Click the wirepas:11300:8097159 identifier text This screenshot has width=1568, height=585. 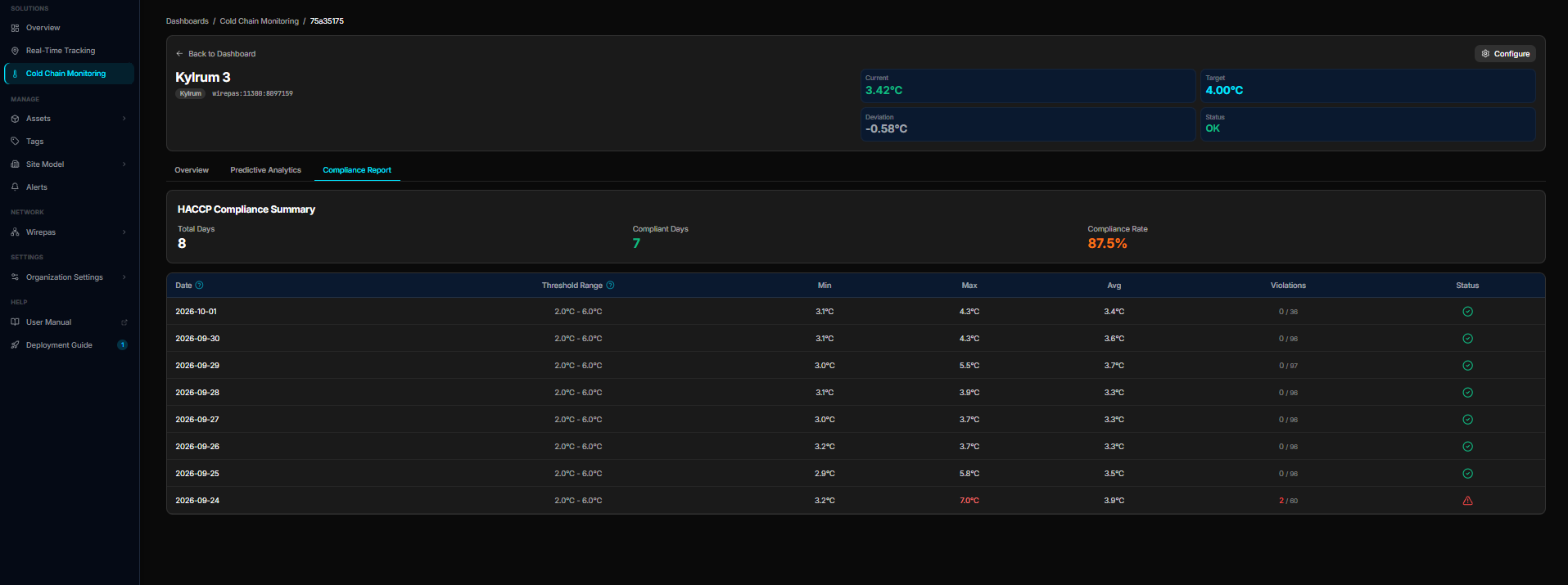(252, 94)
